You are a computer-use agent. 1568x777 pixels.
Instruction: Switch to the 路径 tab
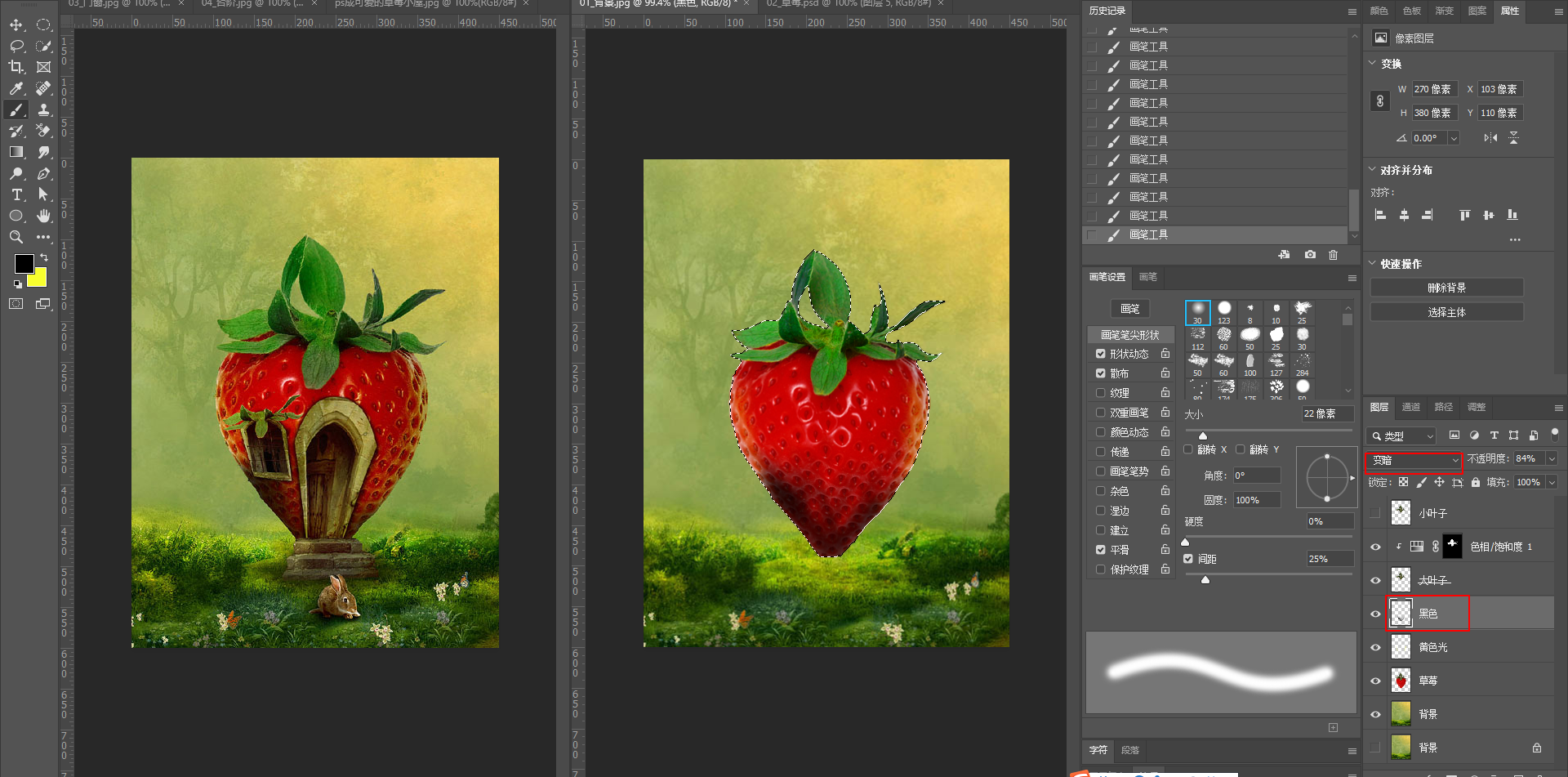[1444, 407]
